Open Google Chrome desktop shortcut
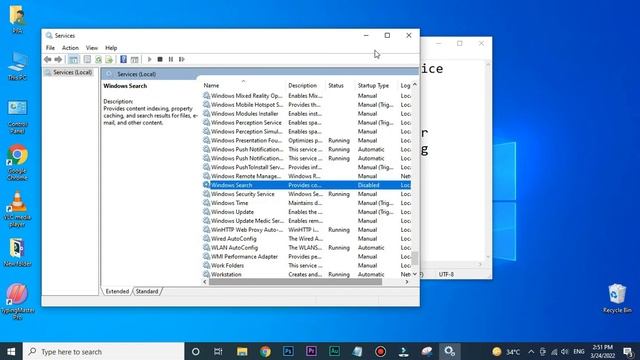This screenshot has width=640, height=360. pyautogui.click(x=18, y=162)
